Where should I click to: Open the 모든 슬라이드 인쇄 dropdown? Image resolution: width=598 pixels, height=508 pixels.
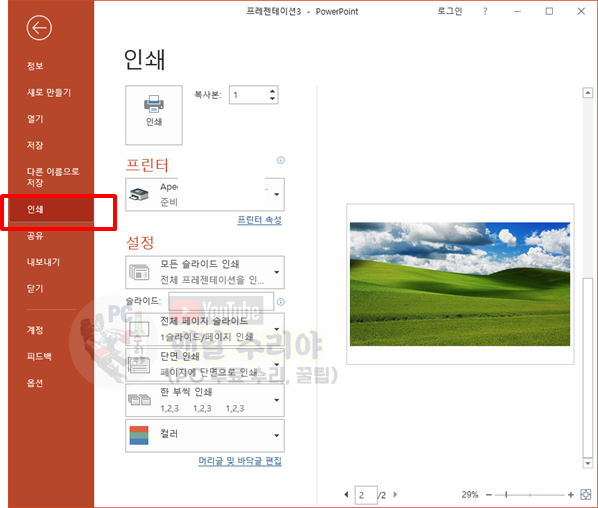coord(205,272)
